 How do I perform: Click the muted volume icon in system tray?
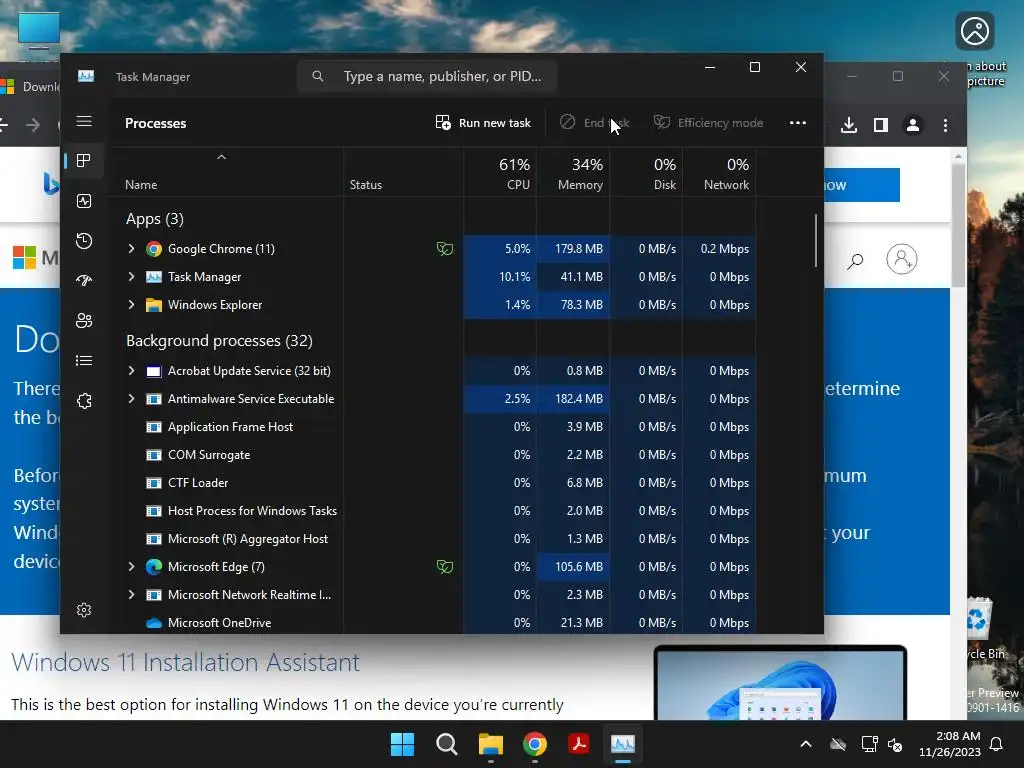pos(895,744)
